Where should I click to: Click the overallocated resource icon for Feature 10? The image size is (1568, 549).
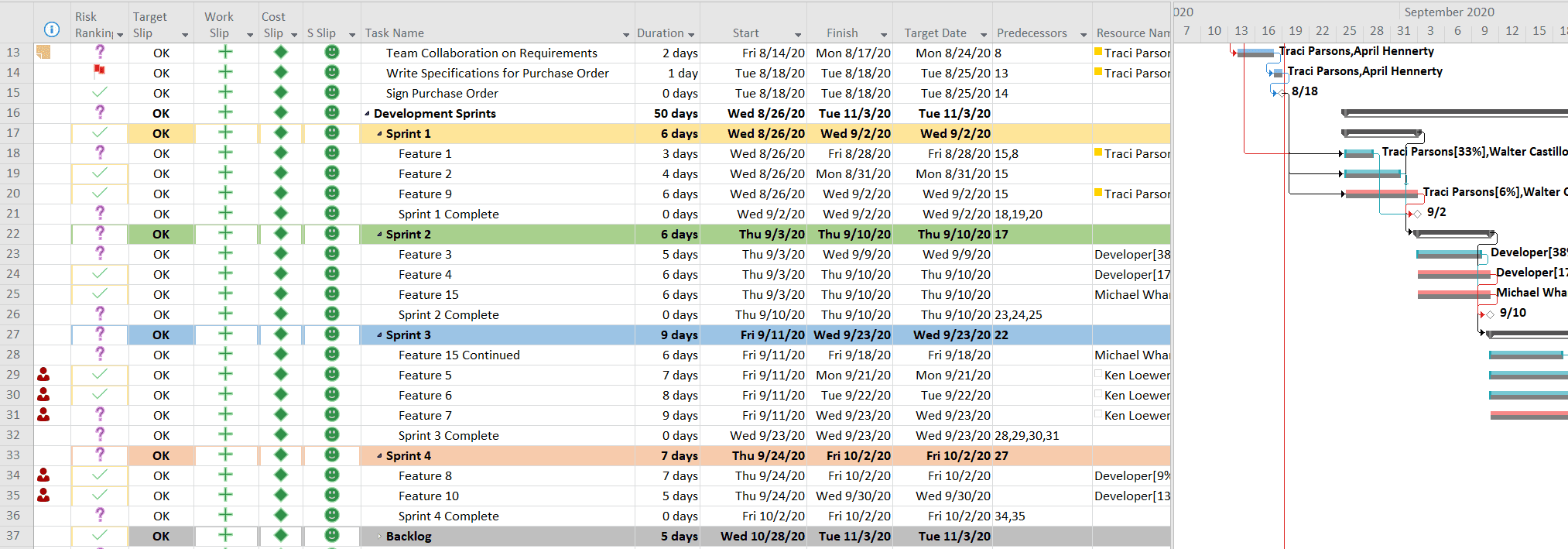[x=43, y=496]
